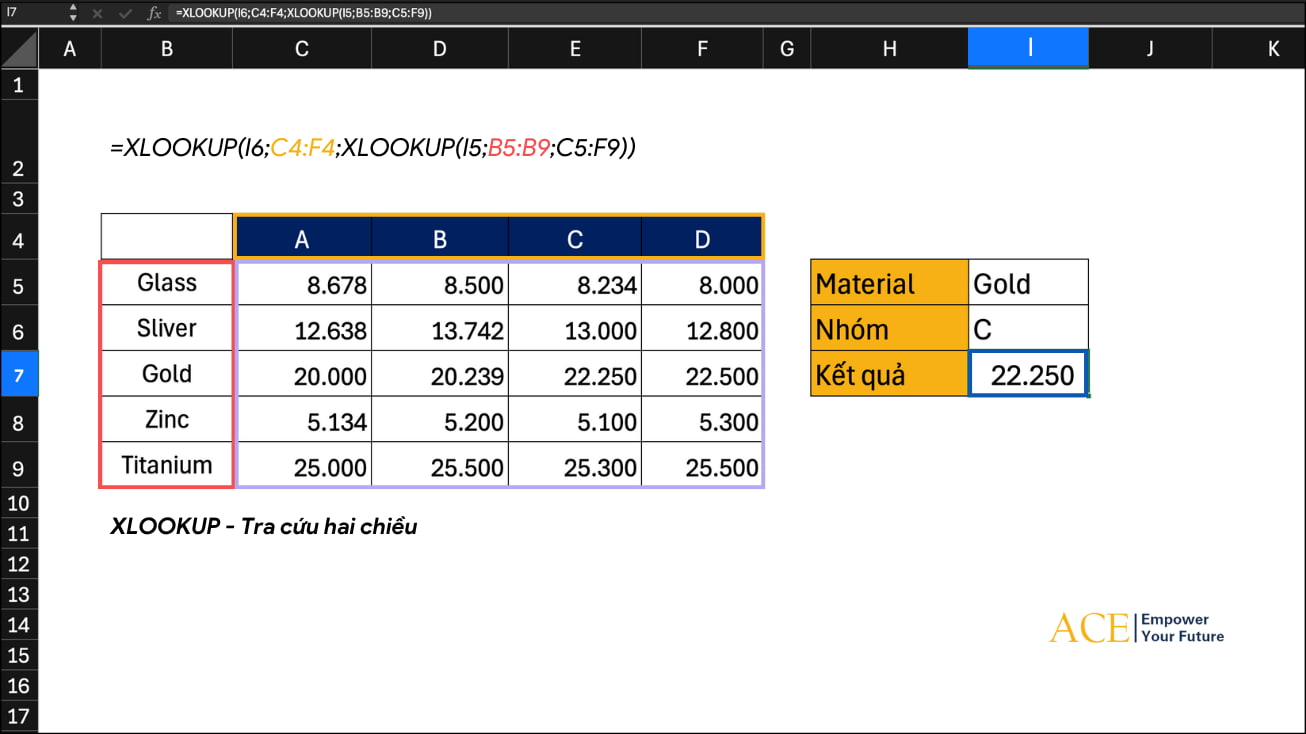Viewport: 1306px width, 734px height.
Task: Select the column I header
Action: (x=1028, y=48)
